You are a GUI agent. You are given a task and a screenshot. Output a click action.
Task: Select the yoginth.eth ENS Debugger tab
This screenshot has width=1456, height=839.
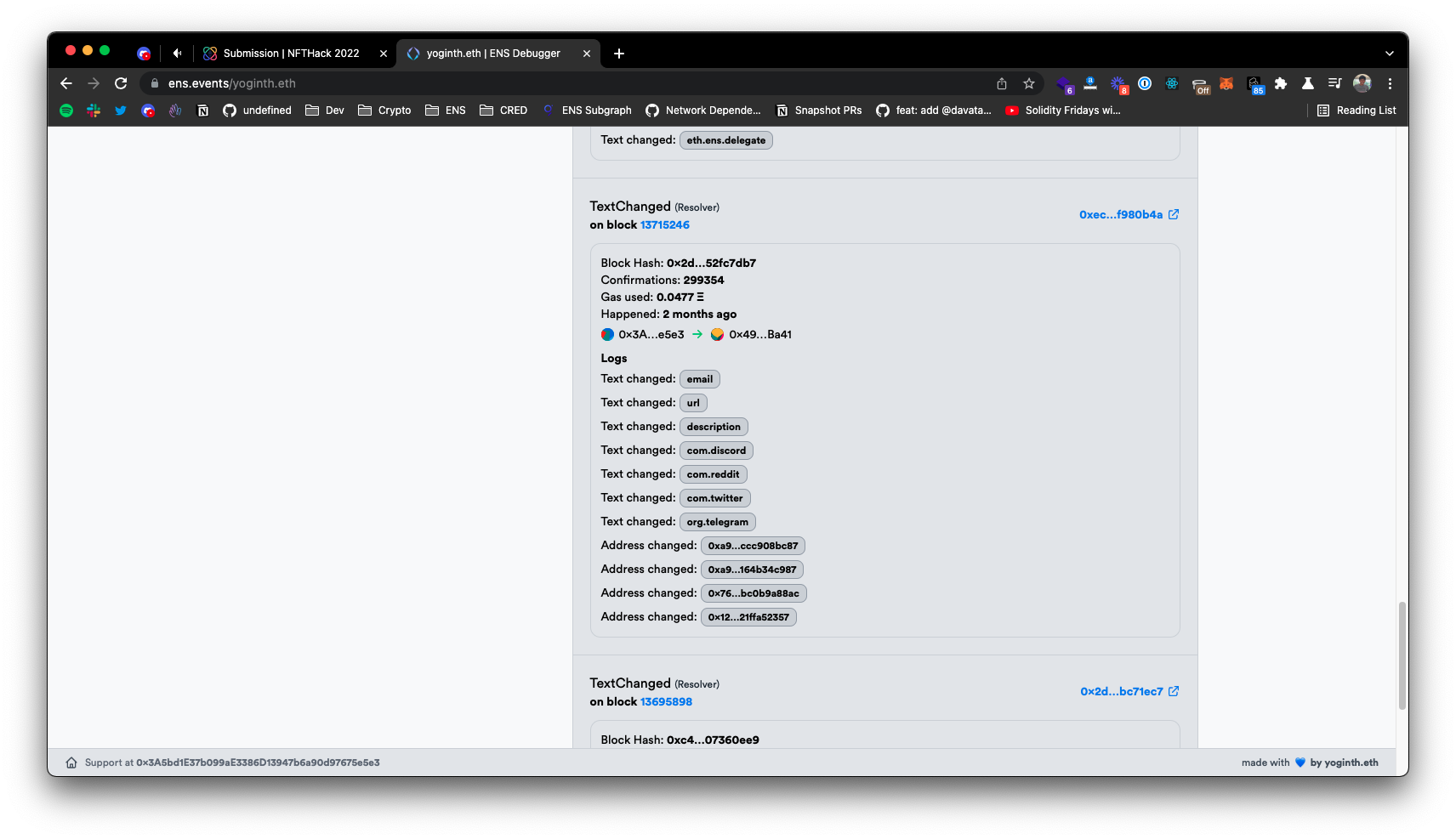click(493, 54)
